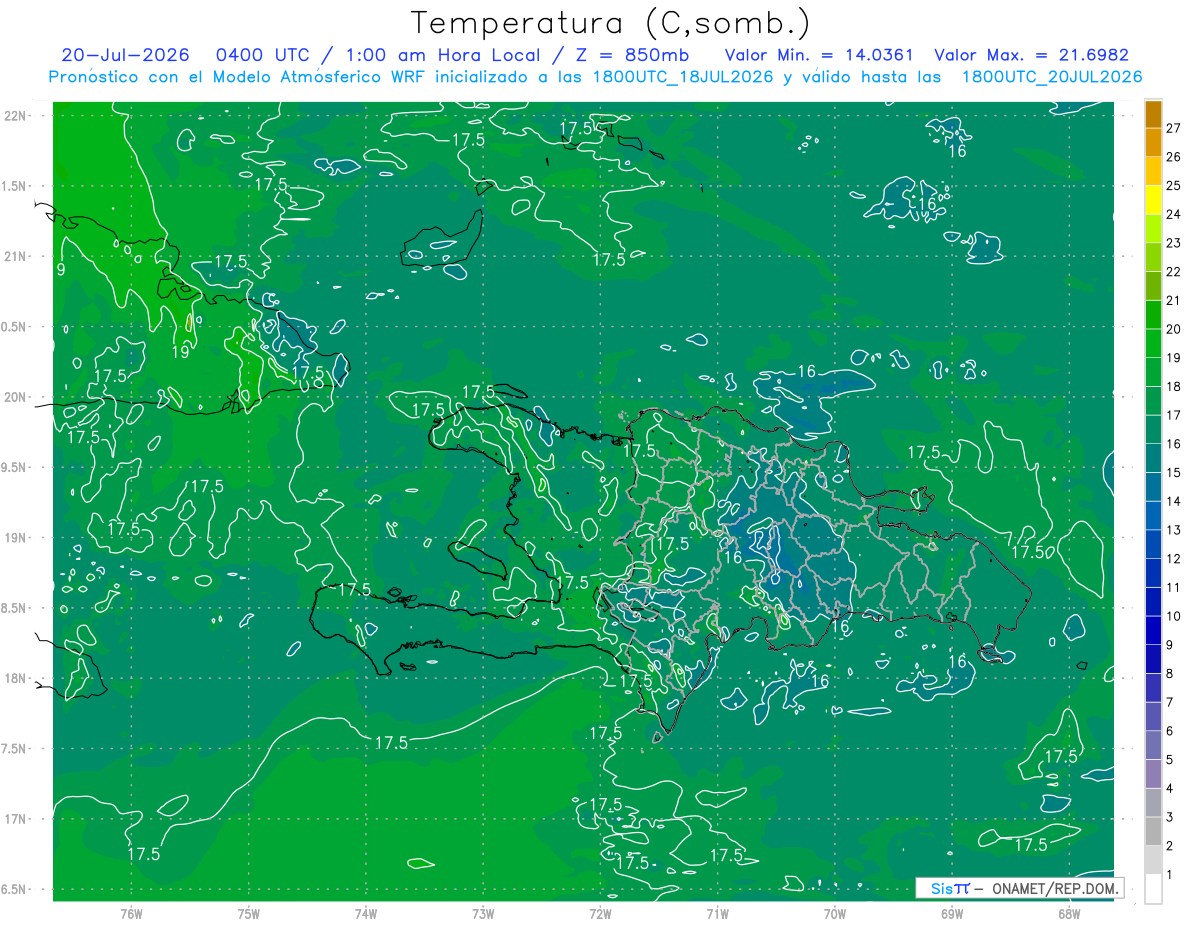The image size is (1200, 927).
Task: Click the '19N' latitude axis label
Action: (17, 538)
